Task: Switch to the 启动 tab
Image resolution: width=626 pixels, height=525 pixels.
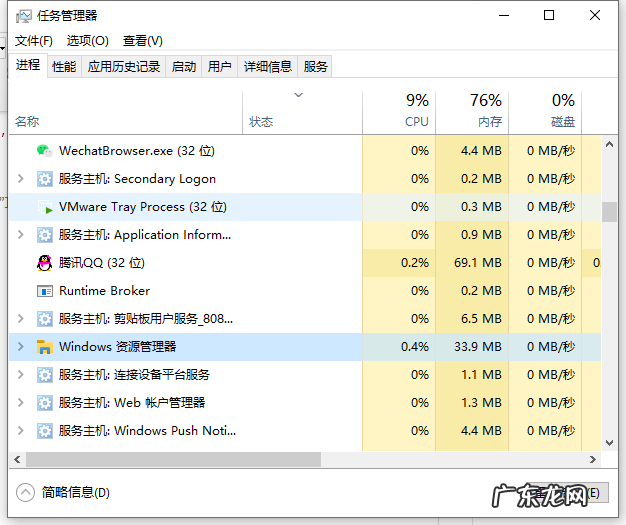Action: point(184,67)
